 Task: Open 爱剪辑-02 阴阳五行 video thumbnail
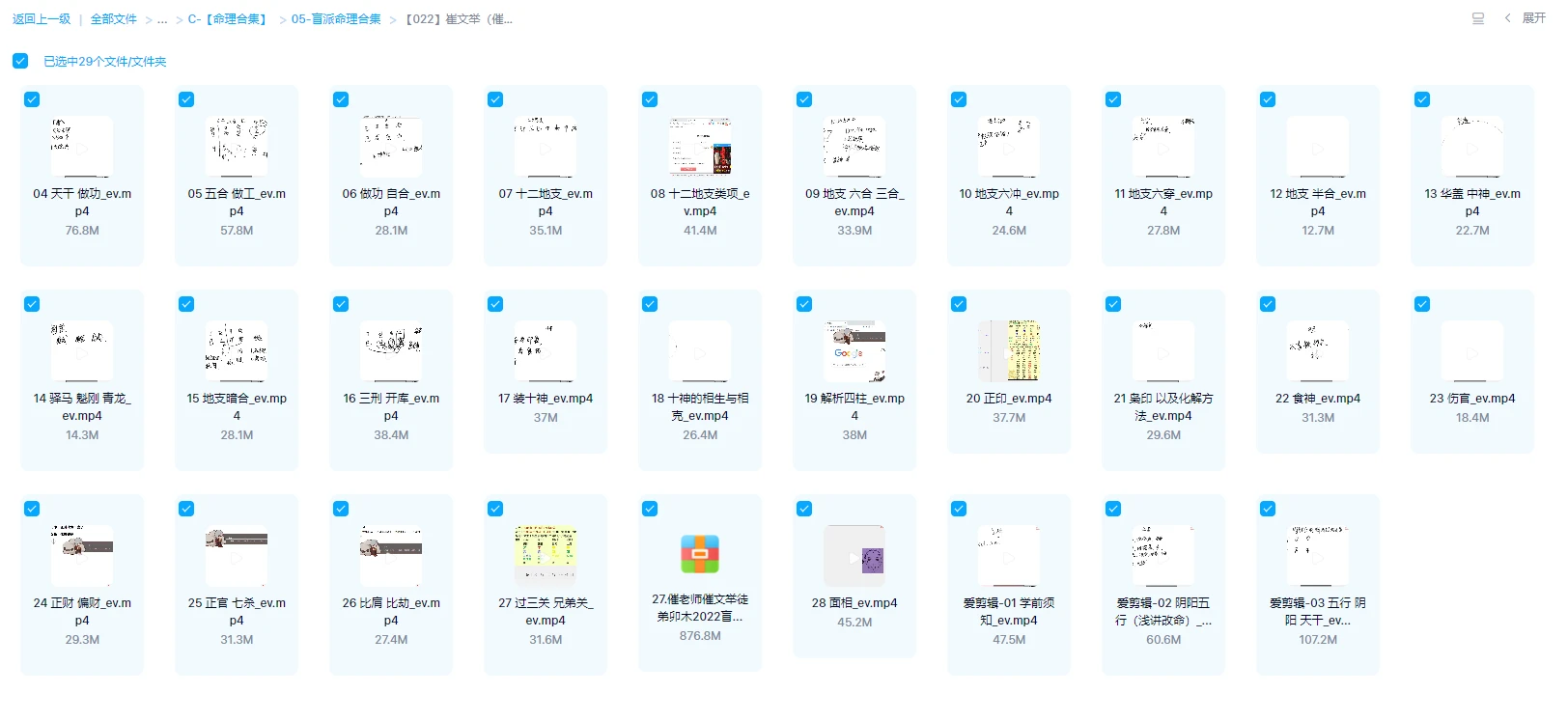click(1163, 556)
